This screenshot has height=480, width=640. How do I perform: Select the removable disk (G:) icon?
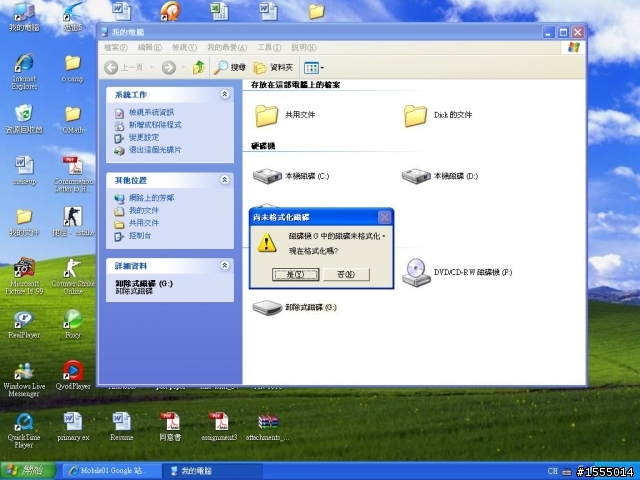tap(267, 308)
